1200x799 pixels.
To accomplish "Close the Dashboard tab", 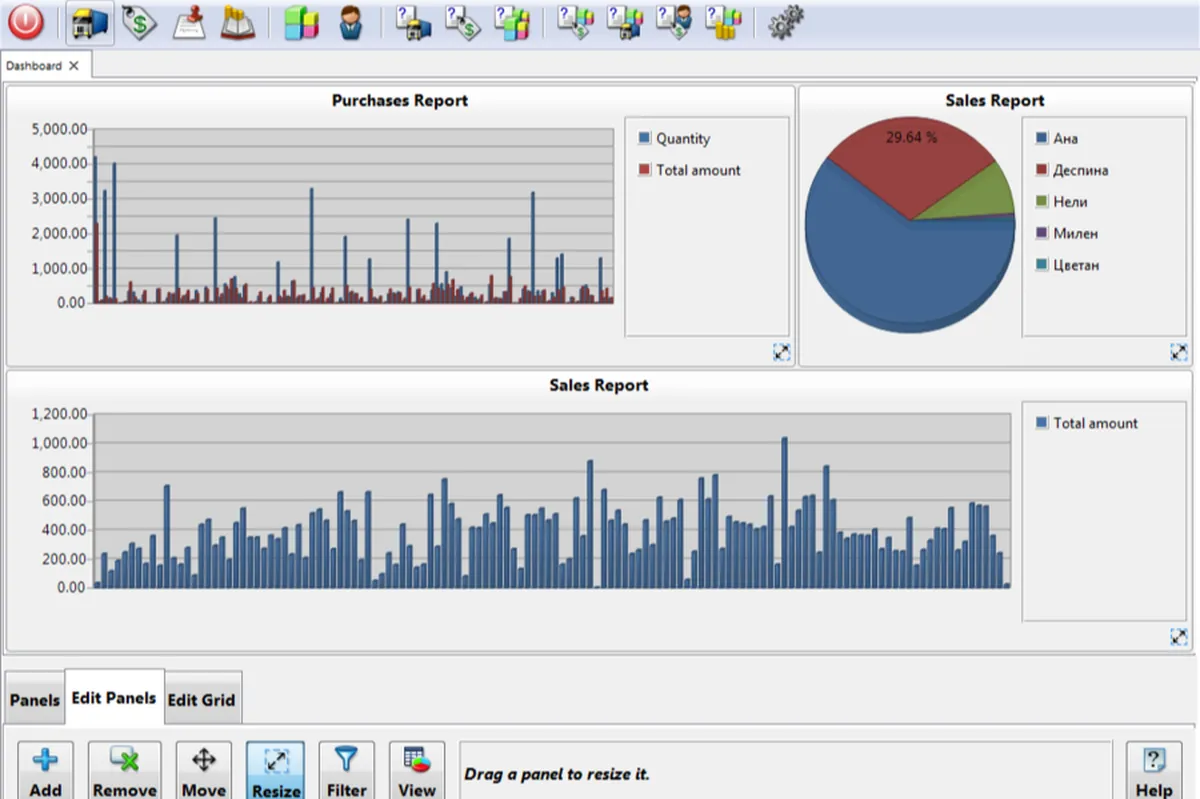I will pos(74,66).
